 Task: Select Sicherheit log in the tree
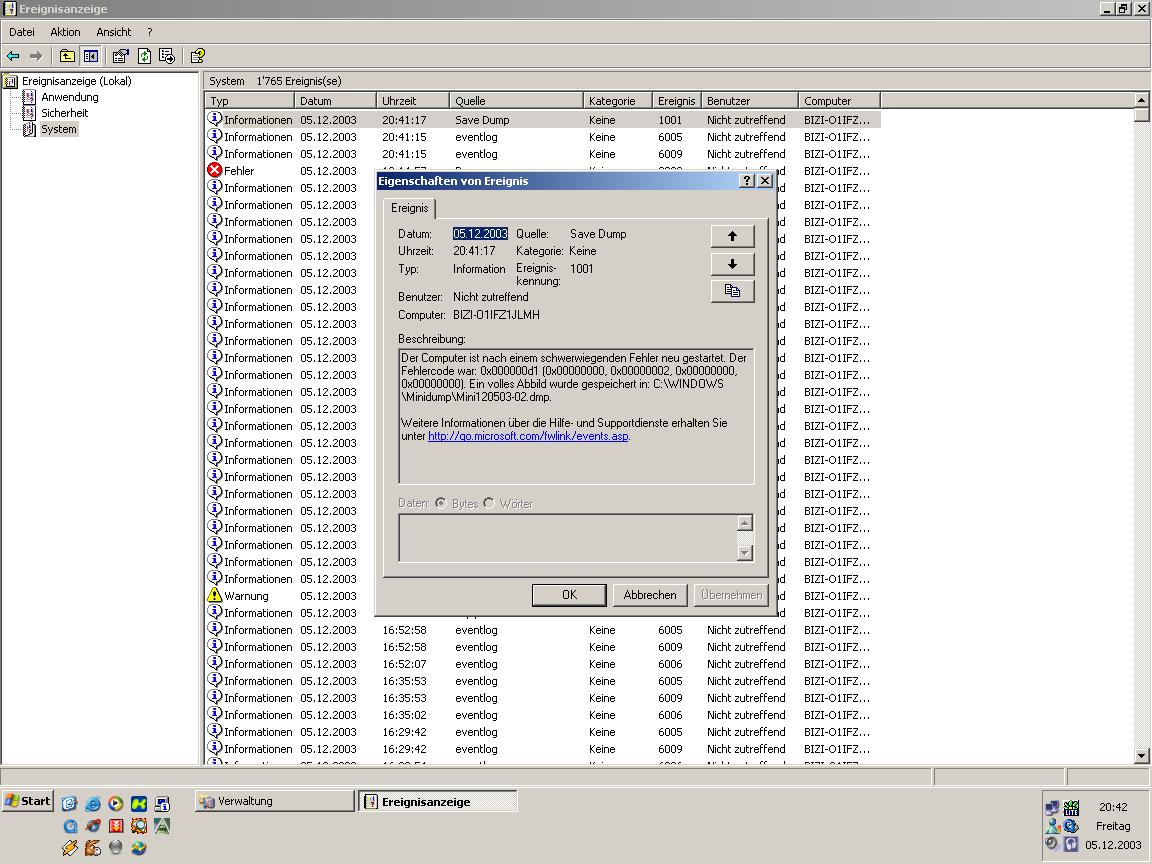64,113
